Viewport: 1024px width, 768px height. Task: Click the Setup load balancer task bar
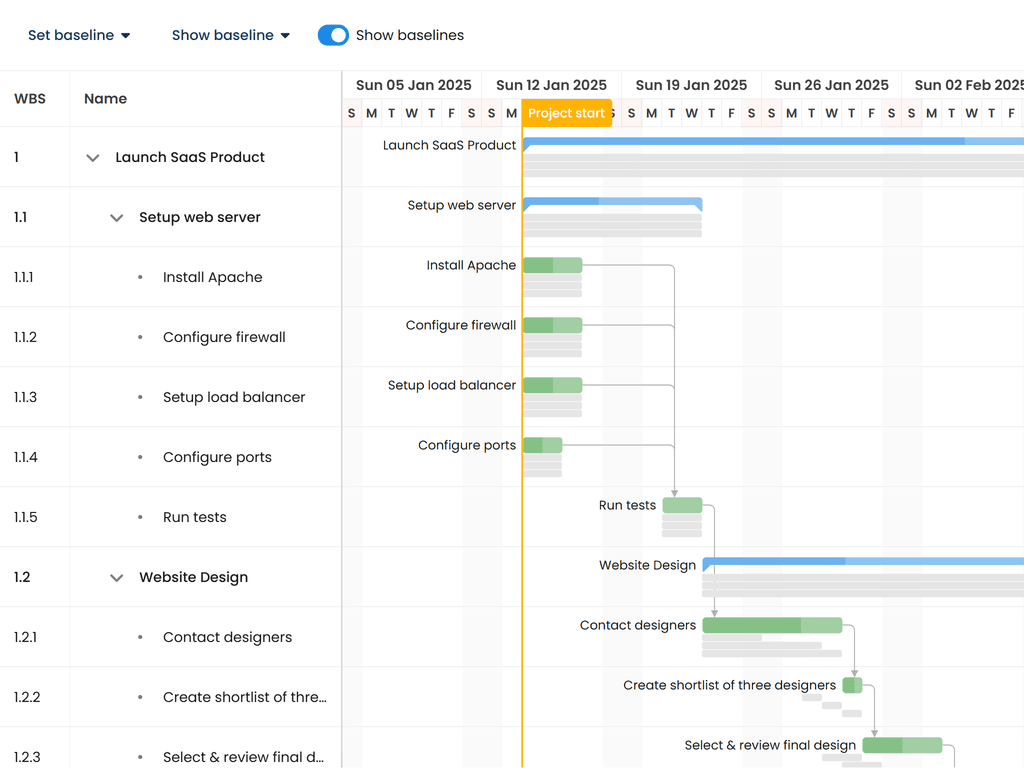(552, 385)
